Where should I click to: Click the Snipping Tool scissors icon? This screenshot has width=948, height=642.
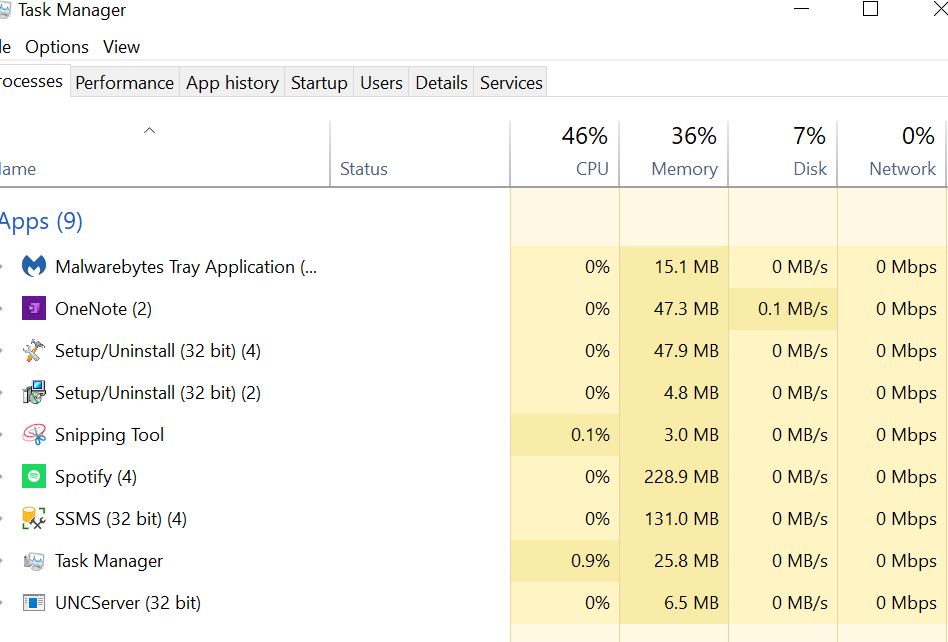point(34,435)
